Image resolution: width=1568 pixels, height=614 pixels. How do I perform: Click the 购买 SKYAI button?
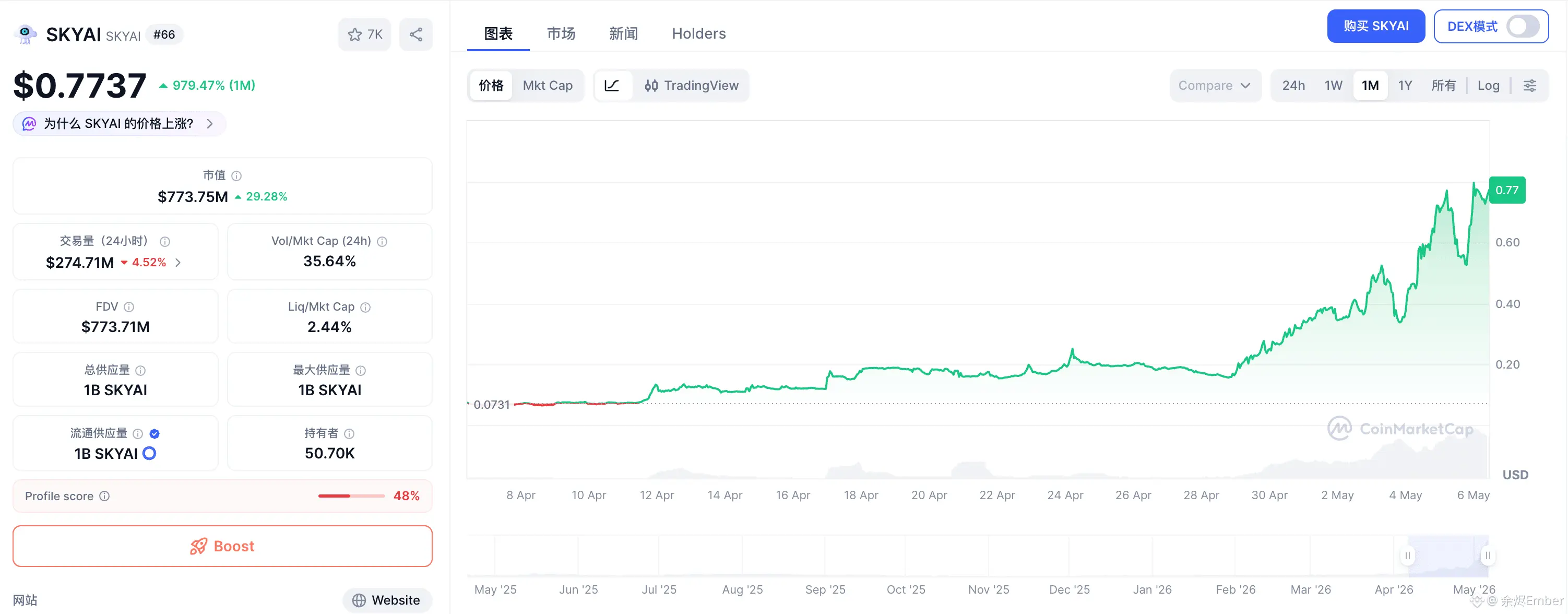(1375, 26)
